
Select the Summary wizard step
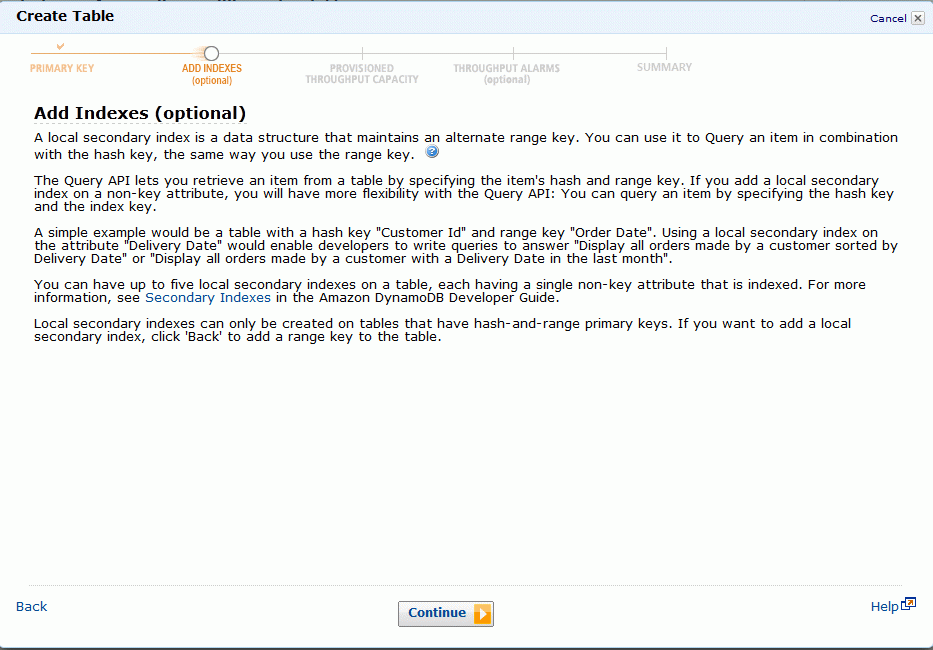664,67
